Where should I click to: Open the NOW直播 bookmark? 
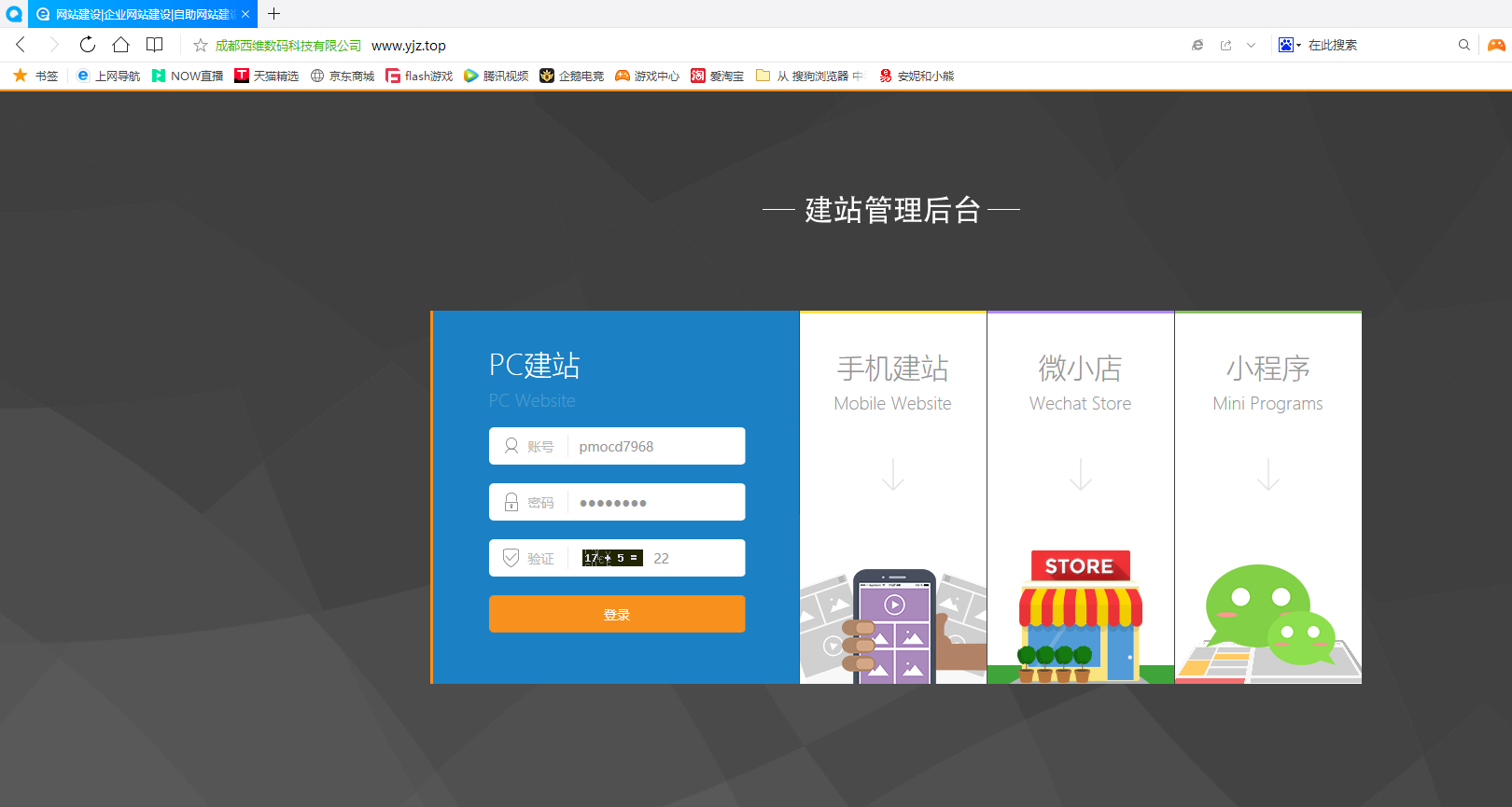[x=188, y=76]
